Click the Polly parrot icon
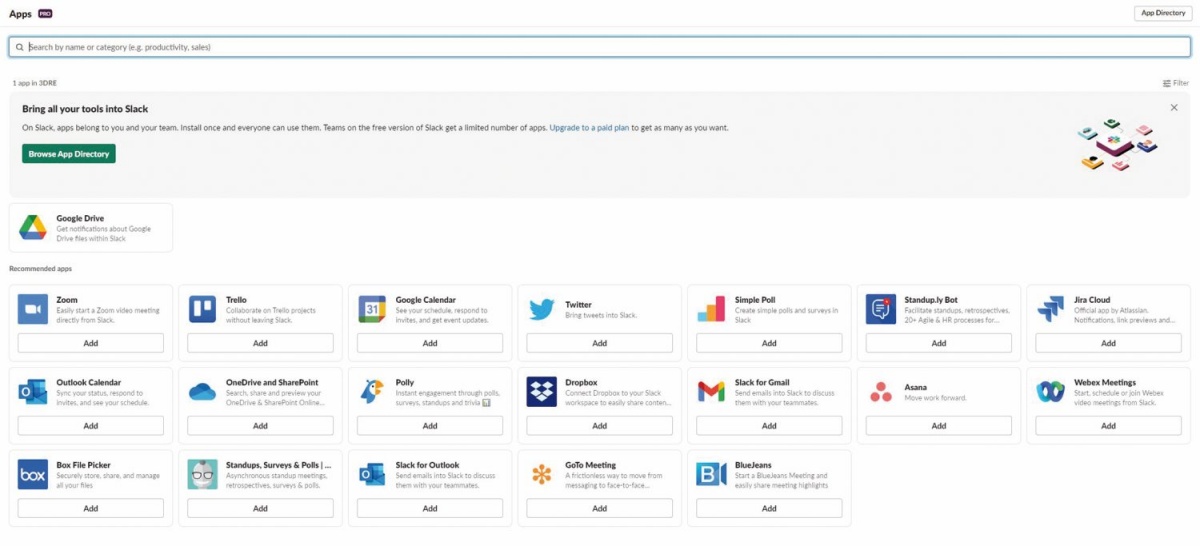This screenshot has width=1200, height=546. 372,392
